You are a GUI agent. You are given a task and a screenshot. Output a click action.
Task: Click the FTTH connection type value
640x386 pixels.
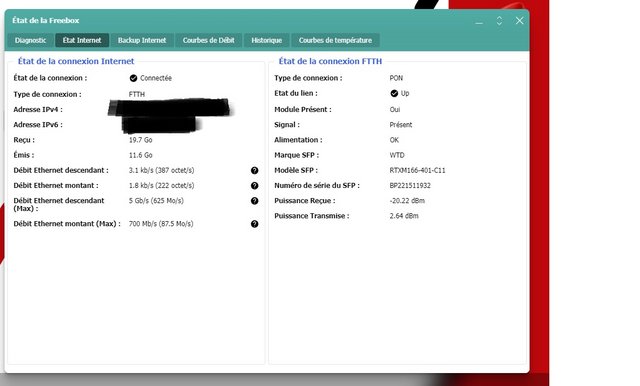pyautogui.click(x=137, y=94)
